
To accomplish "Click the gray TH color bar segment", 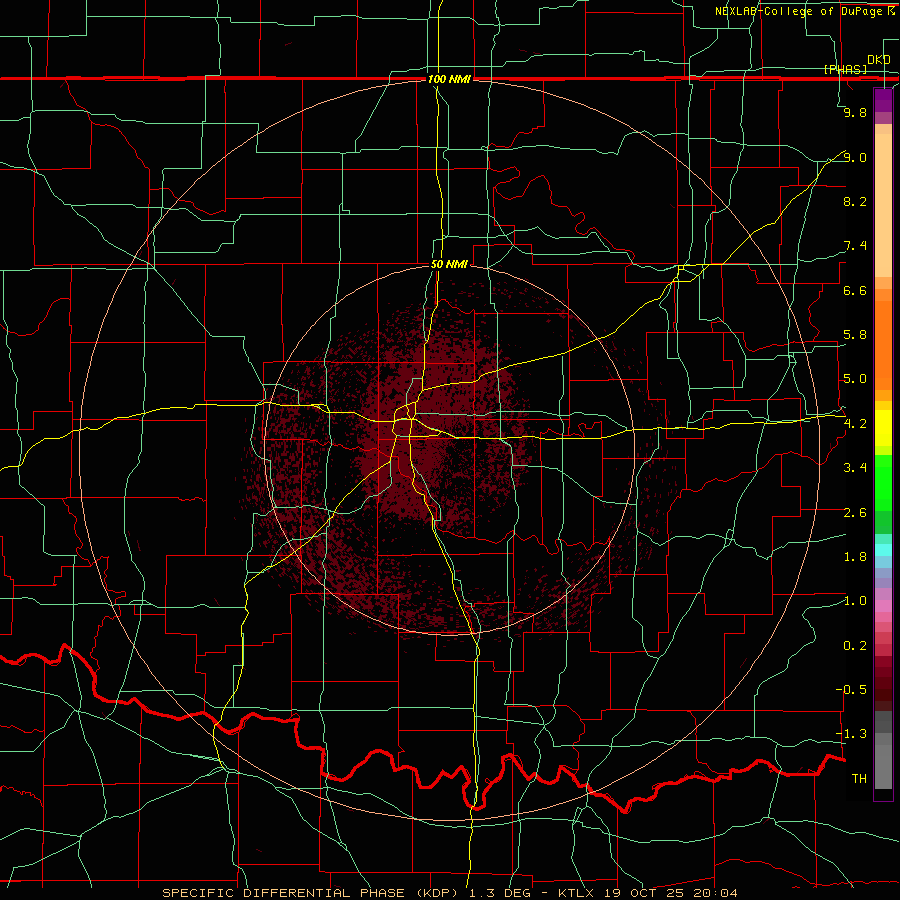I will (883, 766).
